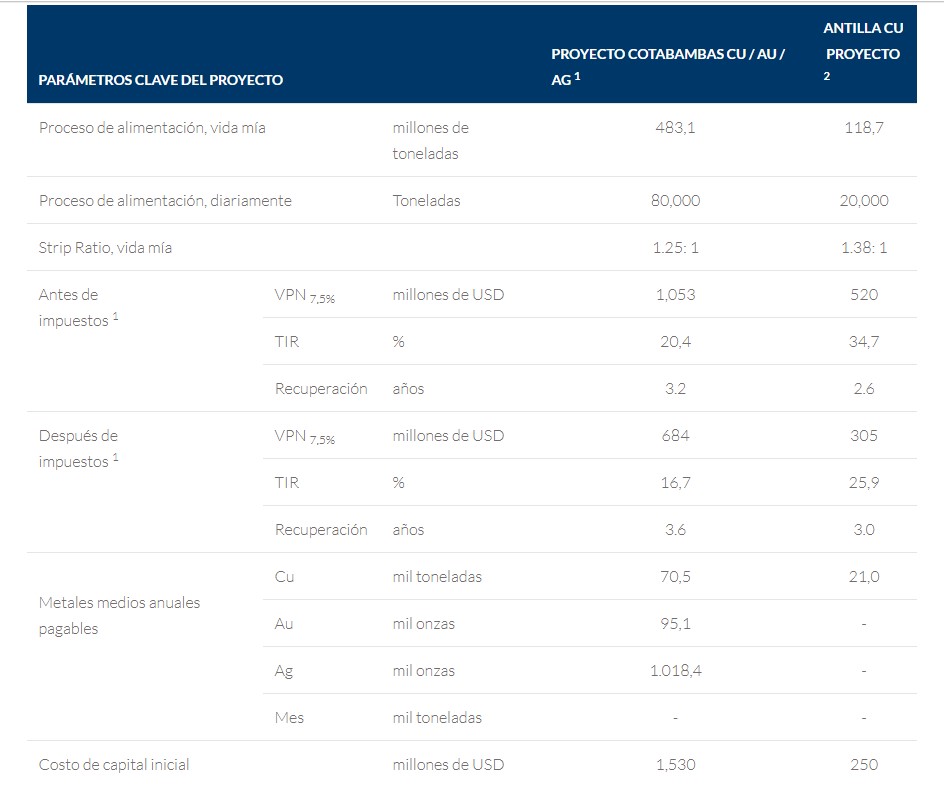Viewport: 944px width, 785px height.
Task: Click the header 'PARÁMETROS CLAVE DEL PROYECTO'
Action: [x=161, y=80]
